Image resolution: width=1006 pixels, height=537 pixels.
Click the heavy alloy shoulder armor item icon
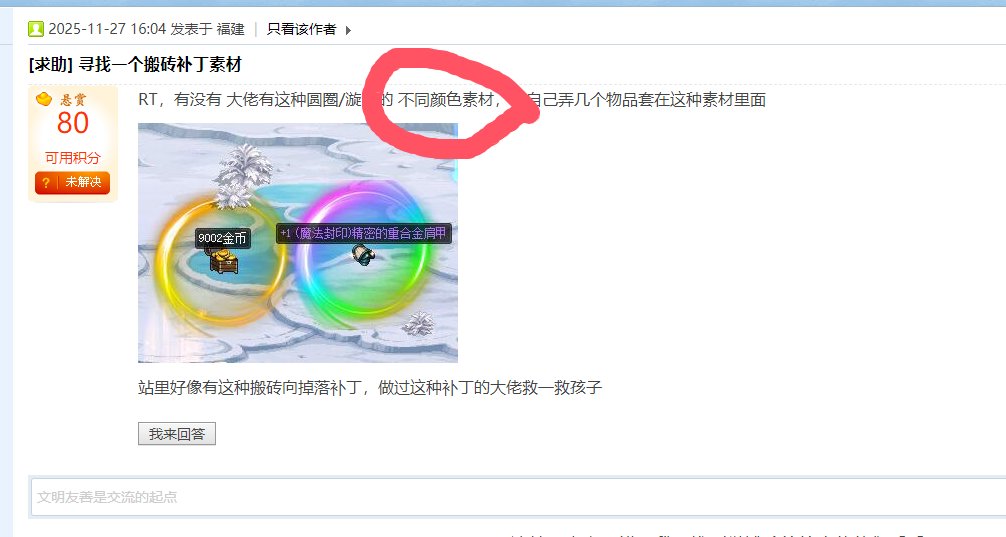[364, 254]
